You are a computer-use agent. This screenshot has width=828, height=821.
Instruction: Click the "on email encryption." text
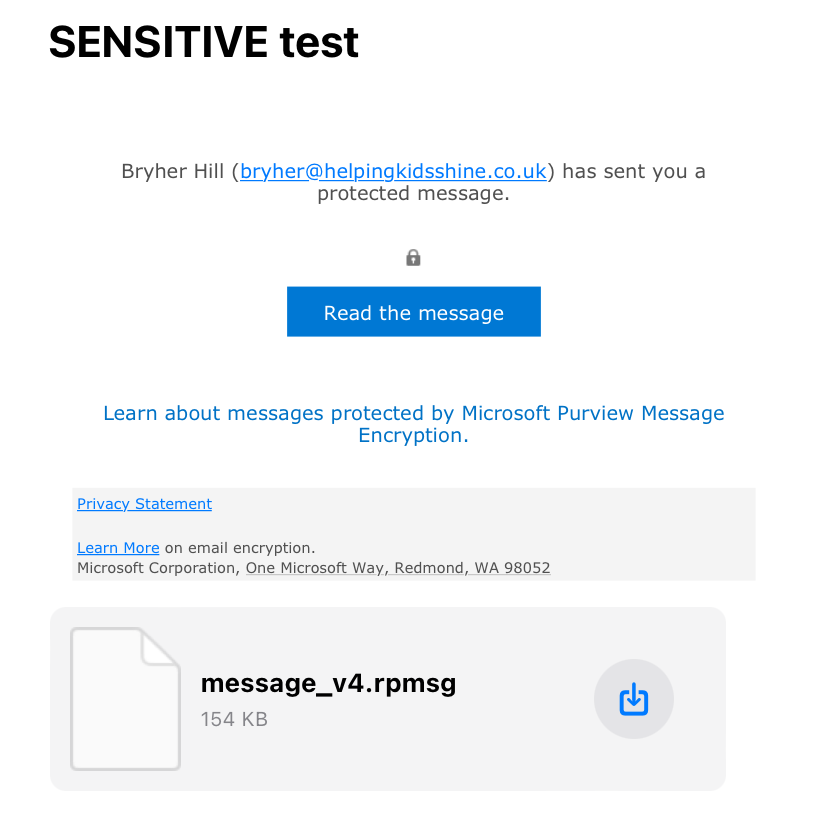point(240,548)
